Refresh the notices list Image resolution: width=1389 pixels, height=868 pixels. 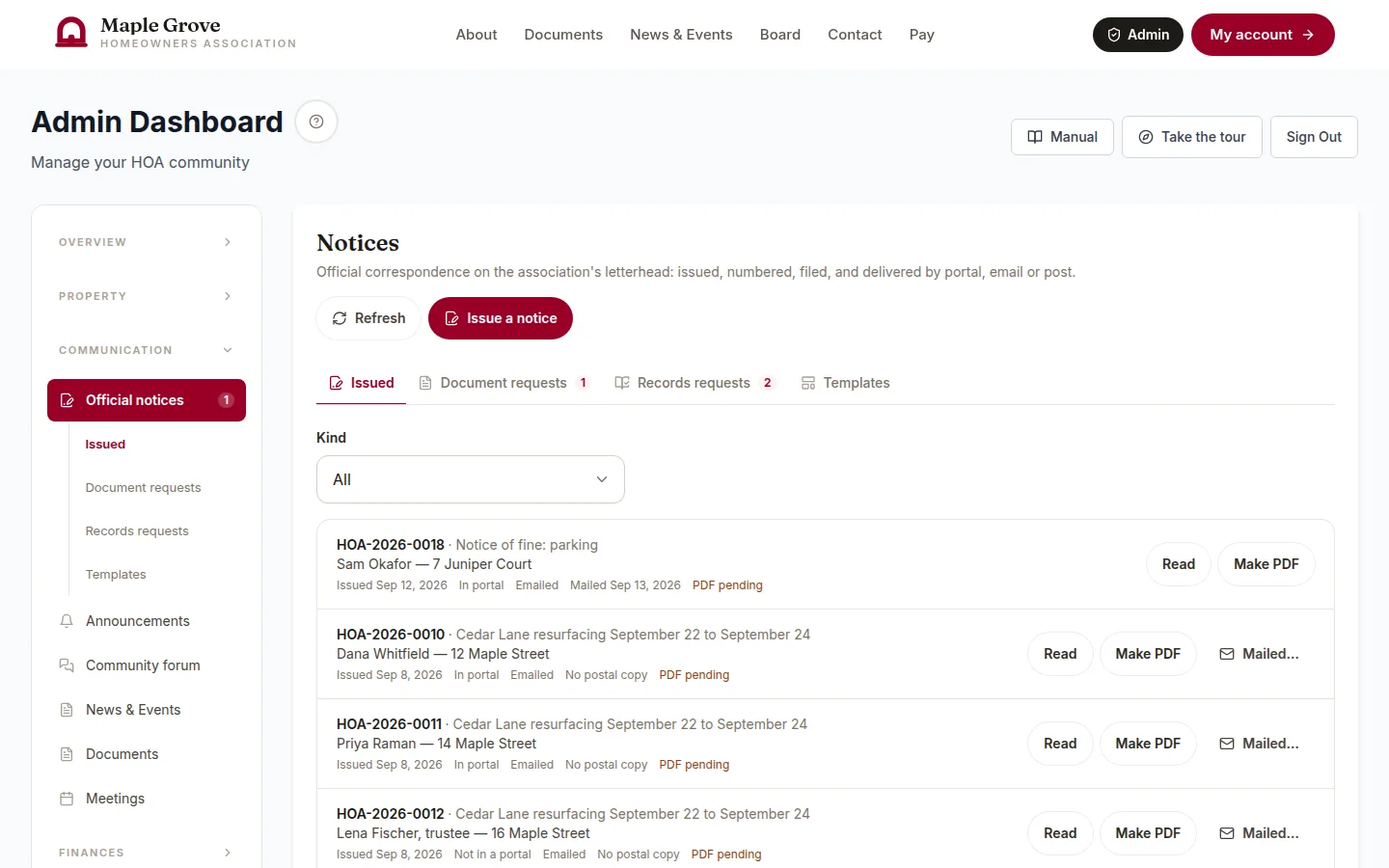point(368,318)
